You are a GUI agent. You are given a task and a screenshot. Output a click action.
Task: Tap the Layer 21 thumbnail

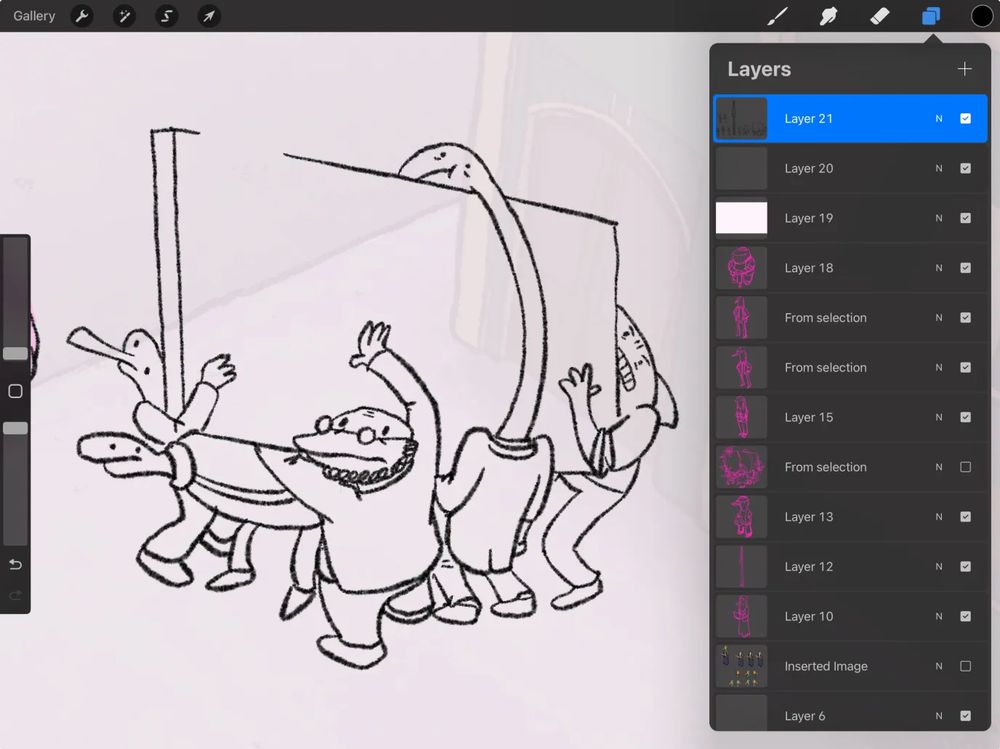[x=741, y=119]
